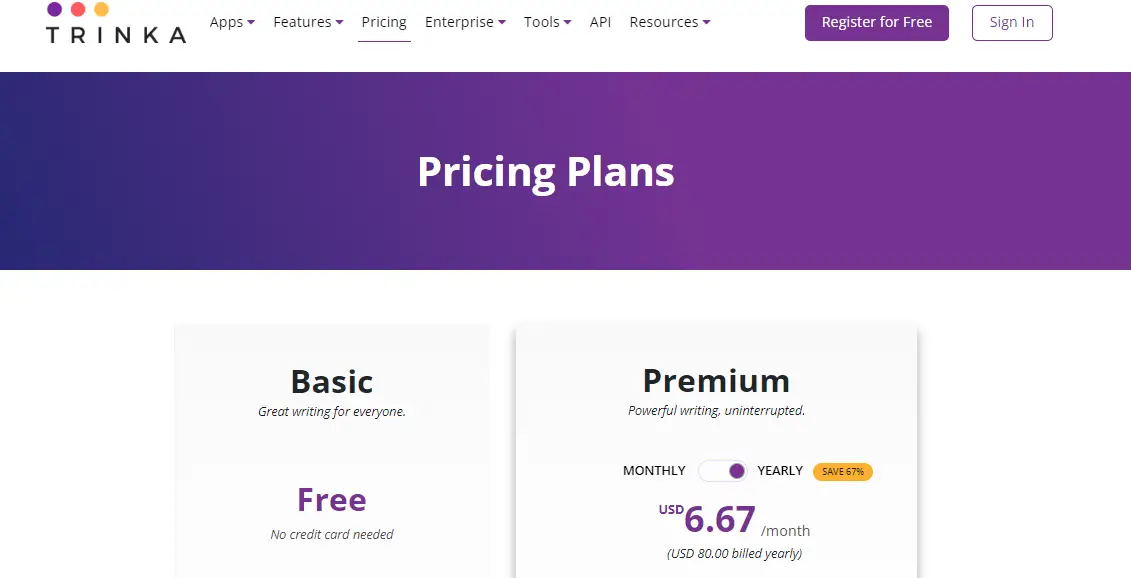The width and height of the screenshot is (1131, 578).
Task: Open the API menu link
Action: 600,22
